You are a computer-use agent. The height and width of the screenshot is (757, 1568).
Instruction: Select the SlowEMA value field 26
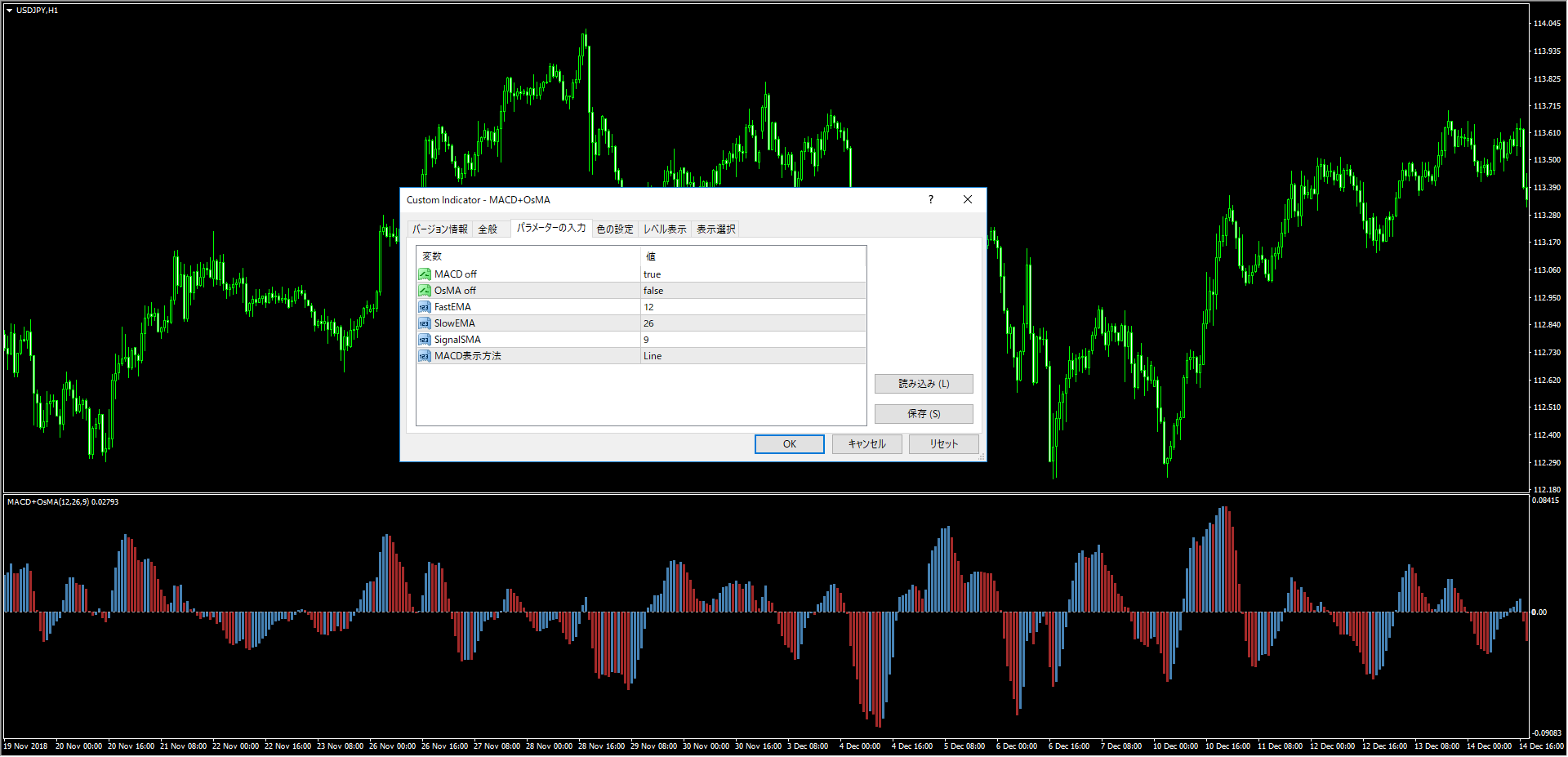coord(753,323)
